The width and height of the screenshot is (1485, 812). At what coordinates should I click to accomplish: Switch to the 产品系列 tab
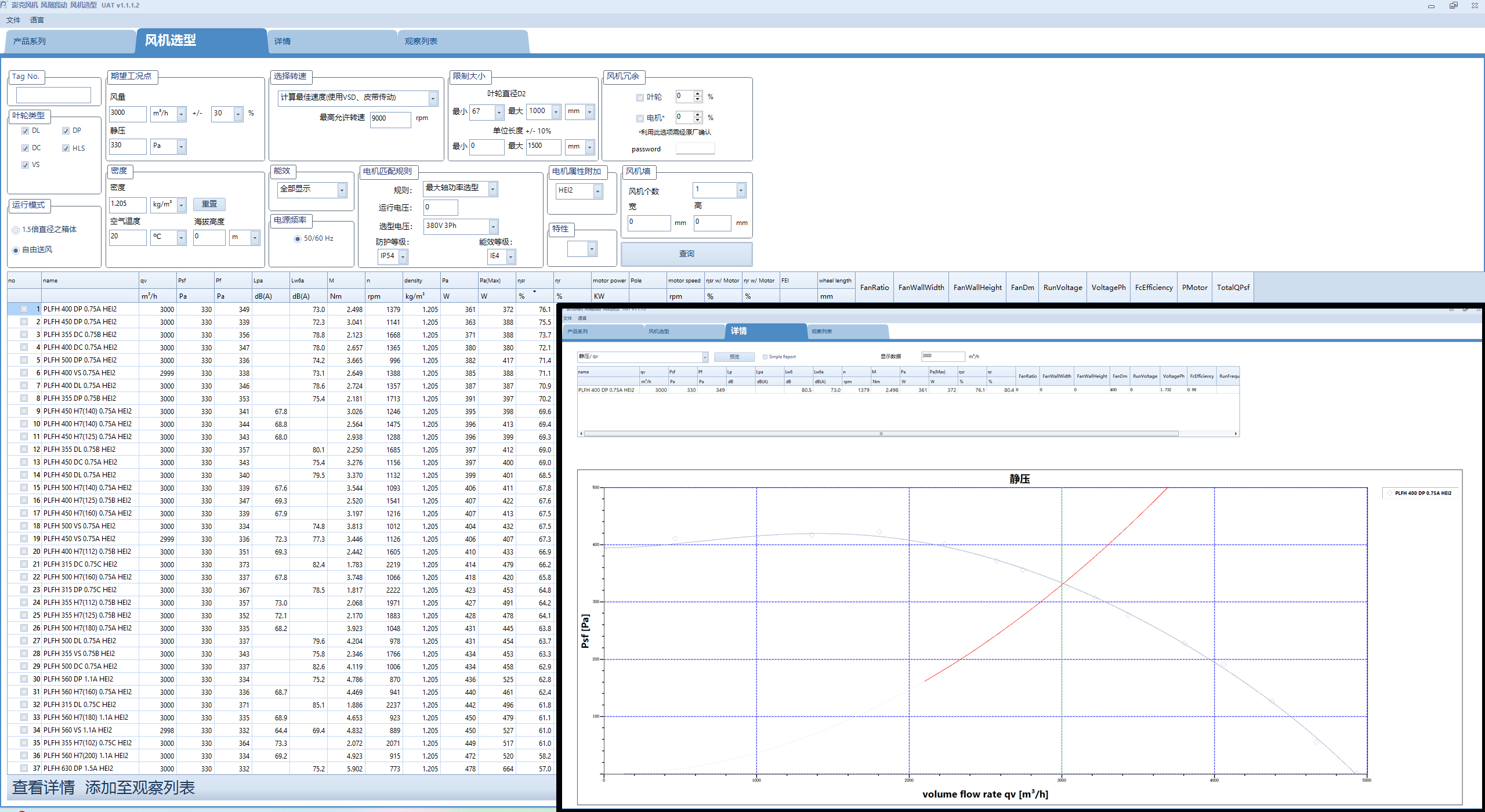[30, 41]
